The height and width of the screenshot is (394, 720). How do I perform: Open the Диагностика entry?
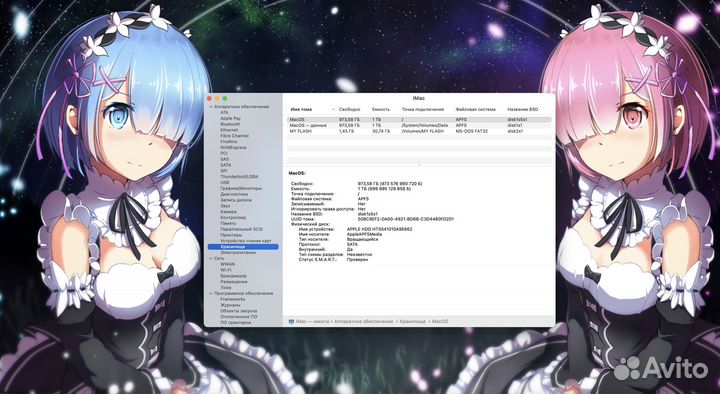tap(234, 194)
